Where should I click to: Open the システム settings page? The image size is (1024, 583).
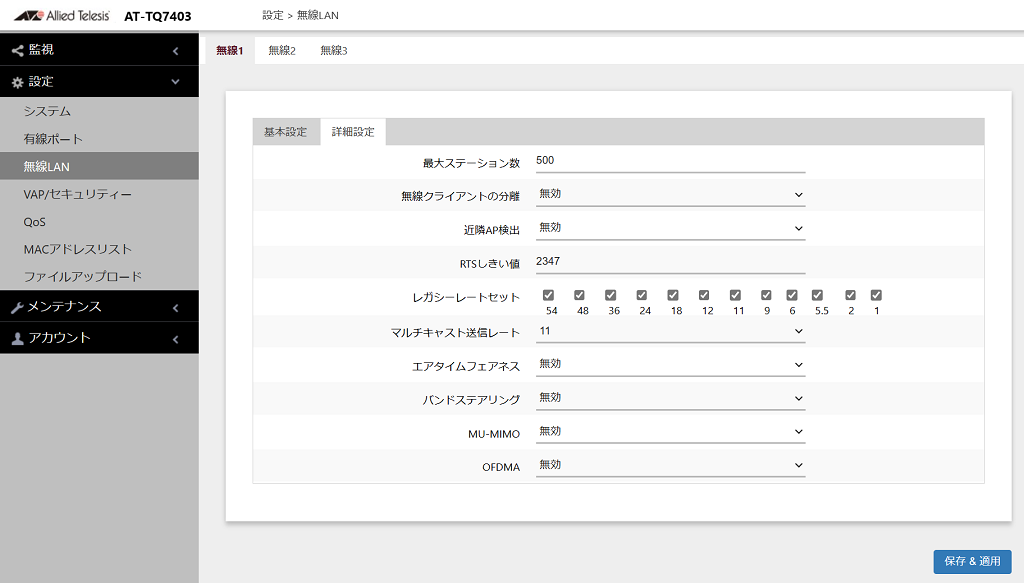point(99,111)
